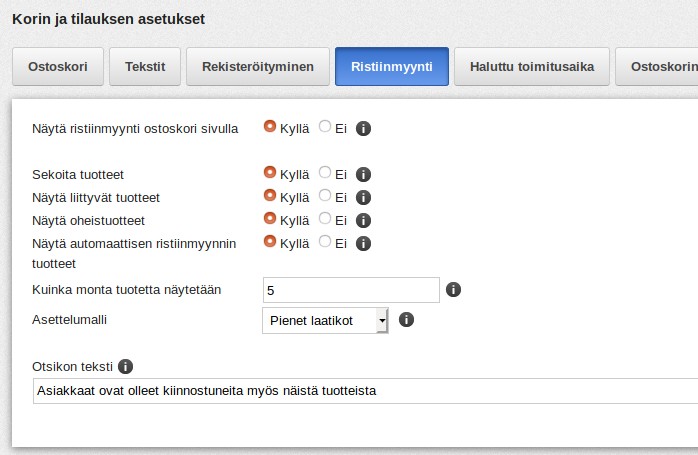Click info icon beside Sekoita tuotteet
This screenshot has height=455, width=698.
pyautogui.click(x=363, y=175)
